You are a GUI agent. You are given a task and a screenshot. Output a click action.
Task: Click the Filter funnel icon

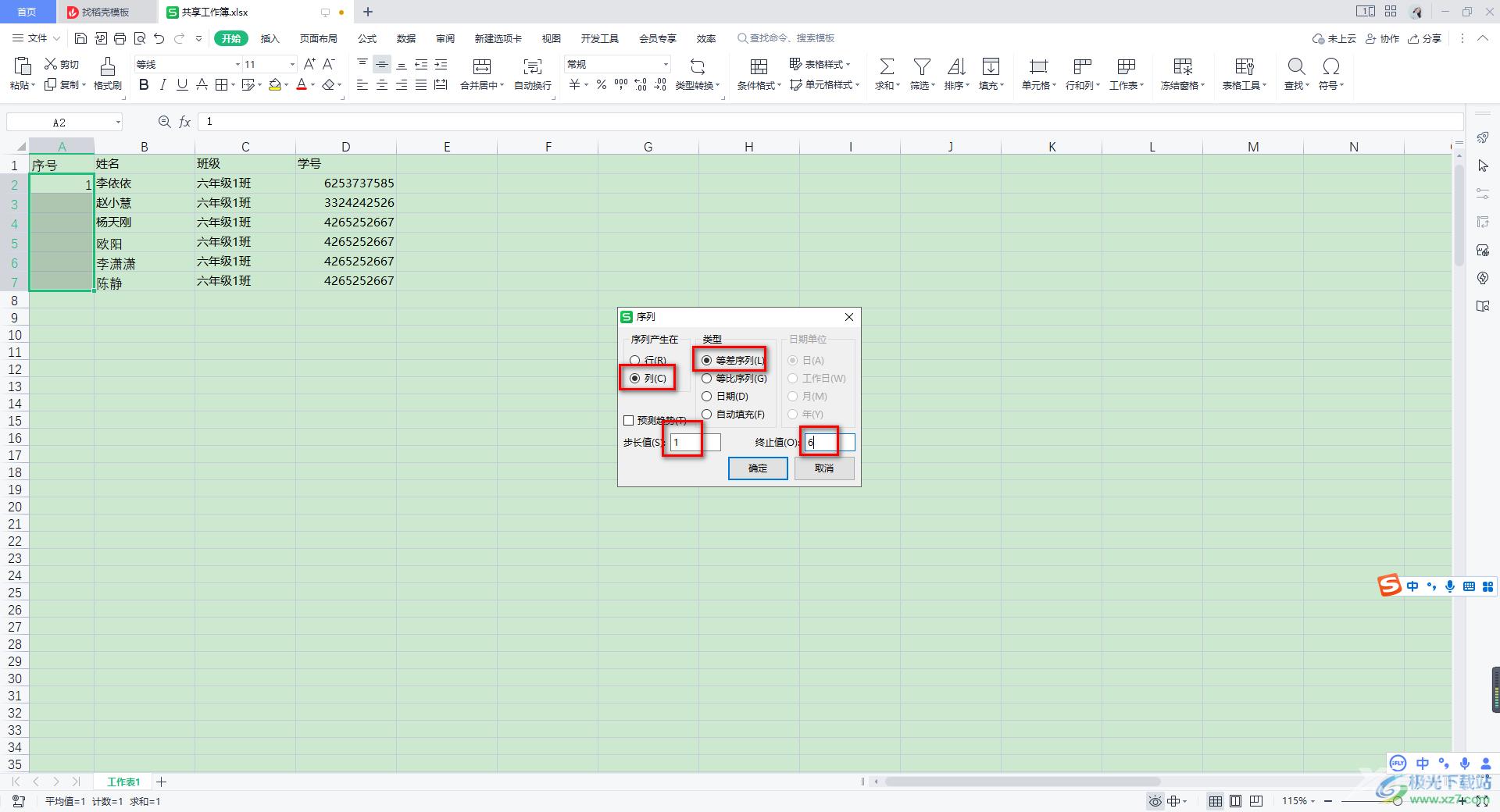tap(922, 66)
